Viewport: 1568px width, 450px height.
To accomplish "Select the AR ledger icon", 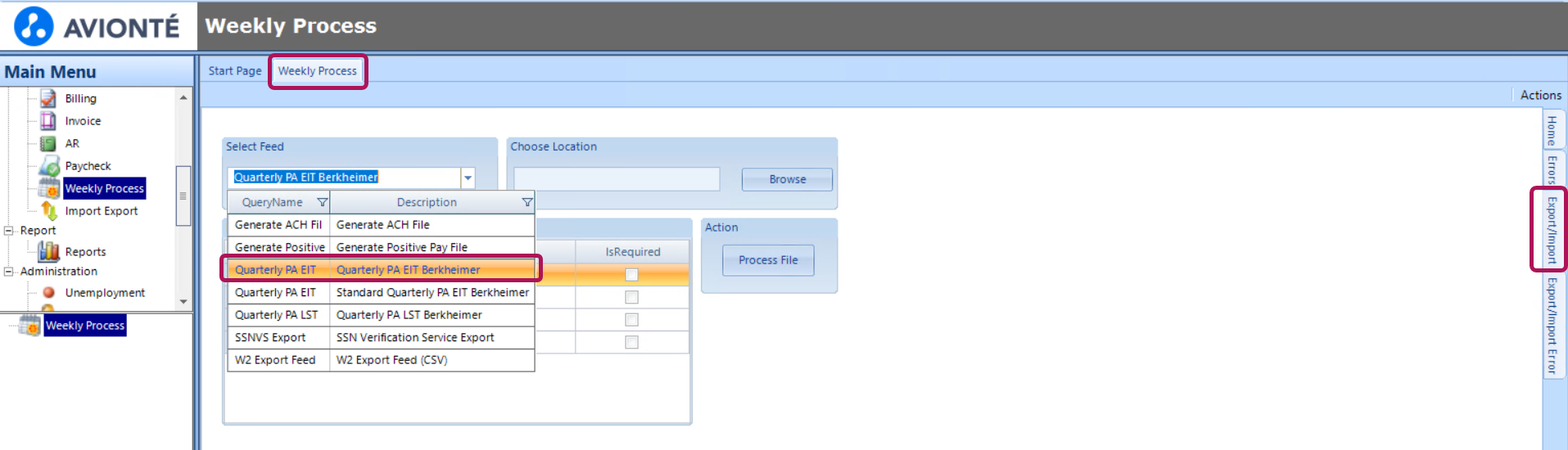I will tap(48, 144).
